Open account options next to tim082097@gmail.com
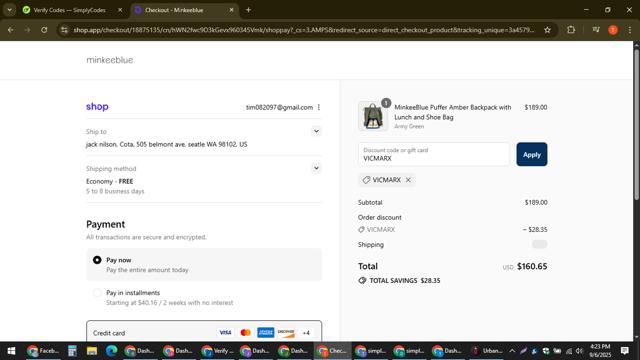This screenshot has height=360, width=640. point(319,107)
